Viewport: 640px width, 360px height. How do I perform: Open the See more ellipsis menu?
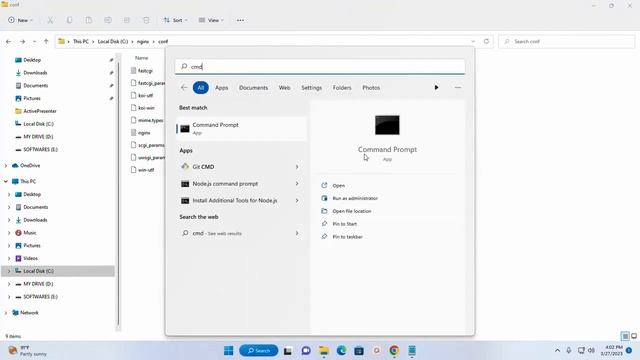pyautogui.click(x=240, y=20)
